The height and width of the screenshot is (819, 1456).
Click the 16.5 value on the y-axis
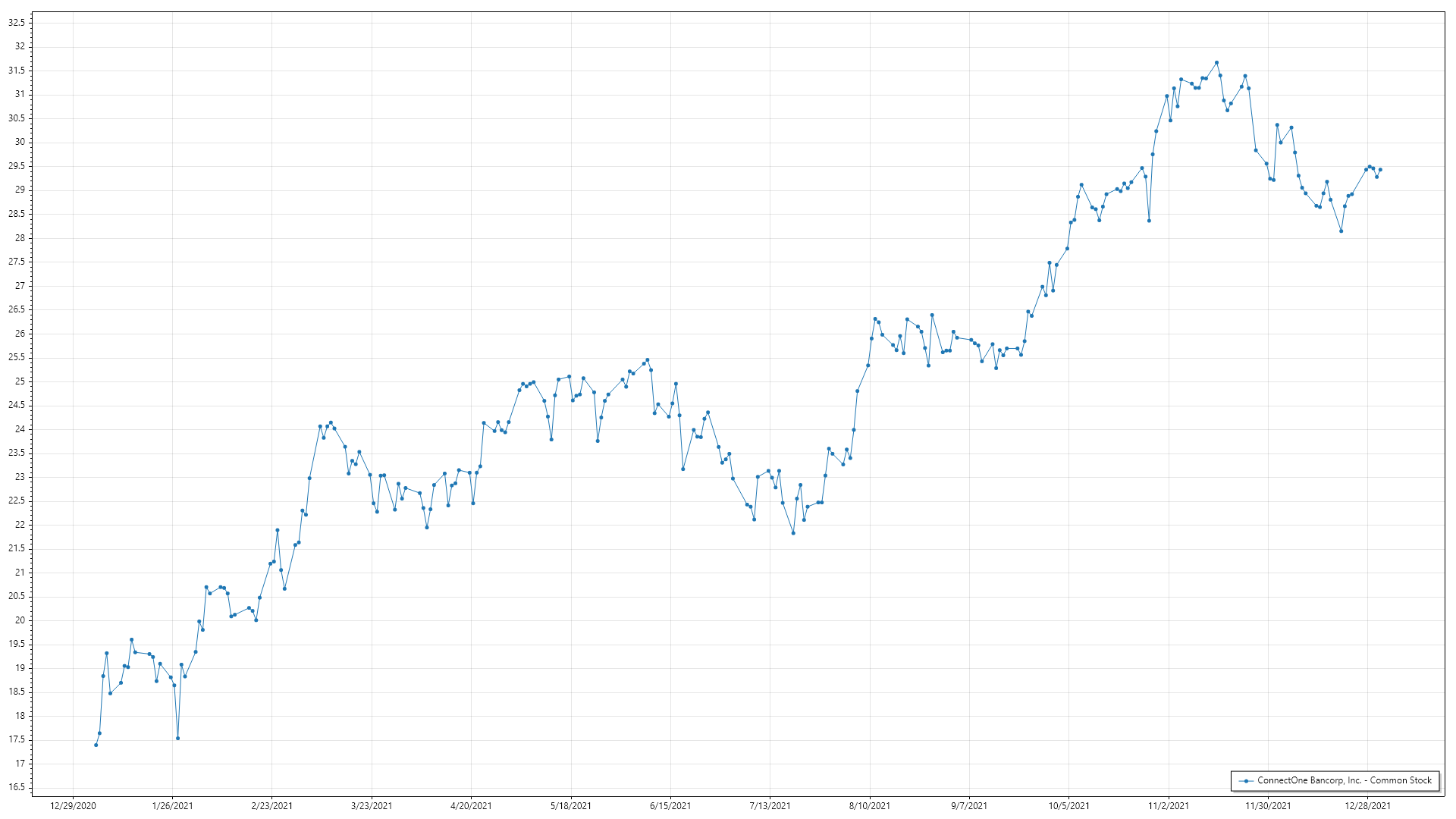17,787
